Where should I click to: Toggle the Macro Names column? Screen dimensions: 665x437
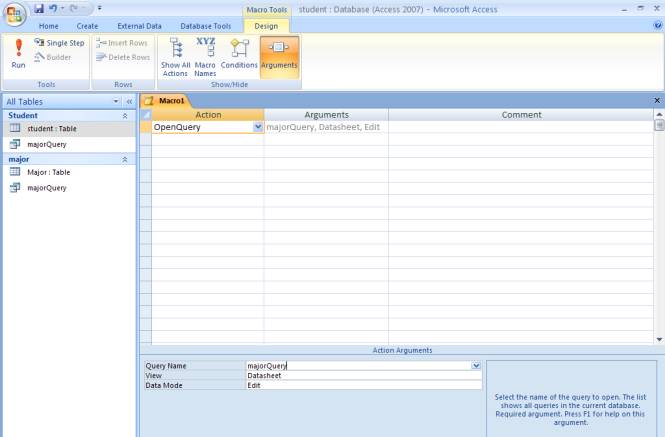point(205,57)
